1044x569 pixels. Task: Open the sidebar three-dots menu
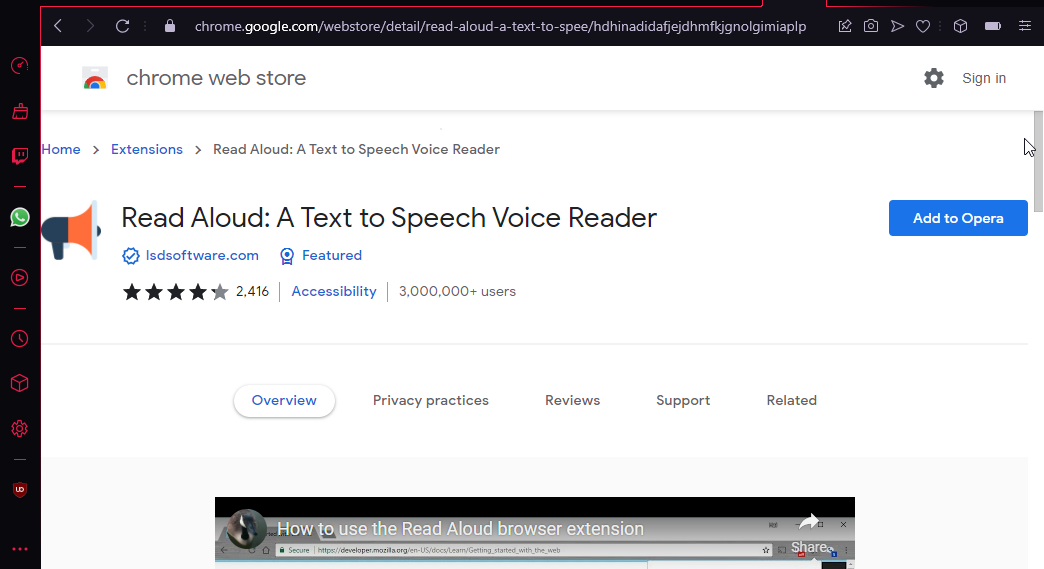(20, 549)
